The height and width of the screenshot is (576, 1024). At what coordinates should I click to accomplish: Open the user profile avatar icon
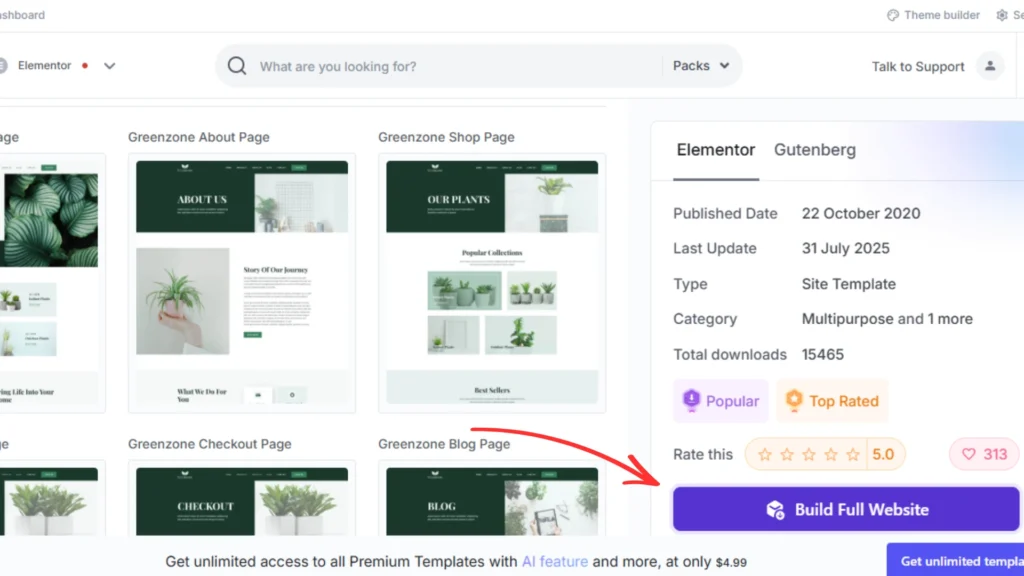990,66
